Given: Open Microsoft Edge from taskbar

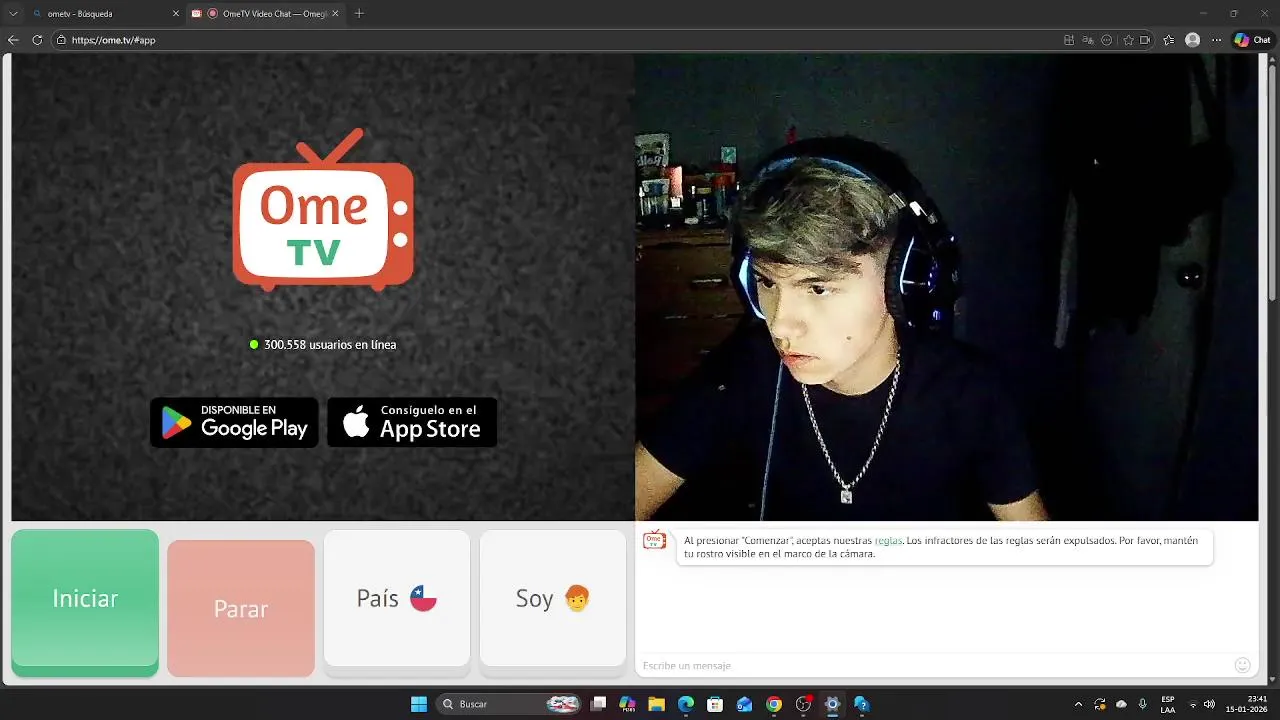Looking at the screenshot, I should (686, 704).
